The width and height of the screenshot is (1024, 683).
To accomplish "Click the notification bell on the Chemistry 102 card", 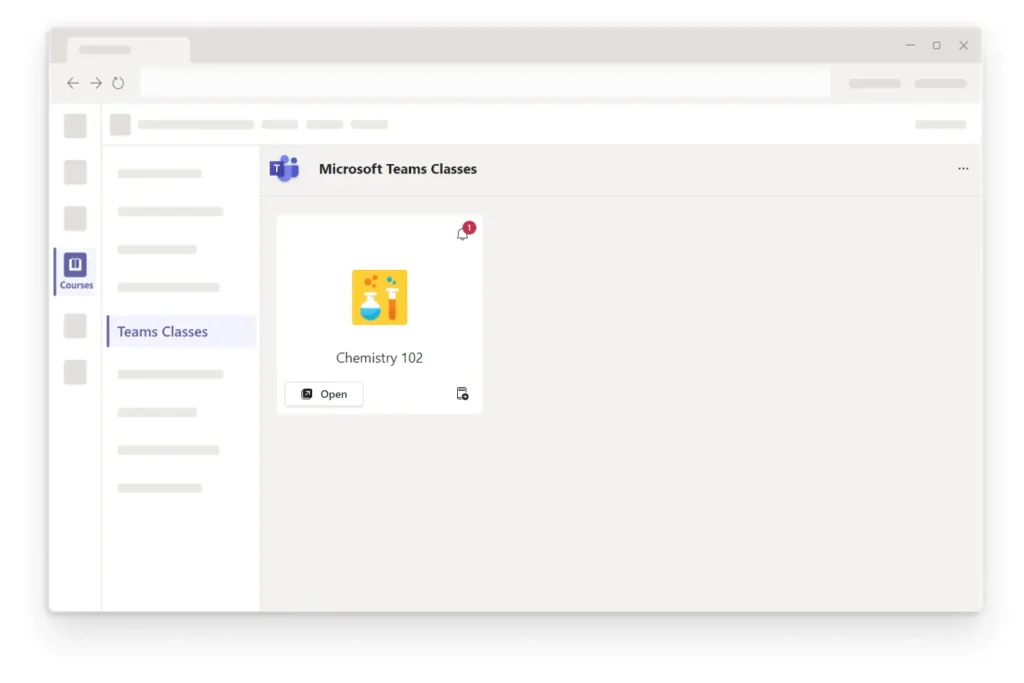I will [x=462, y=232].
